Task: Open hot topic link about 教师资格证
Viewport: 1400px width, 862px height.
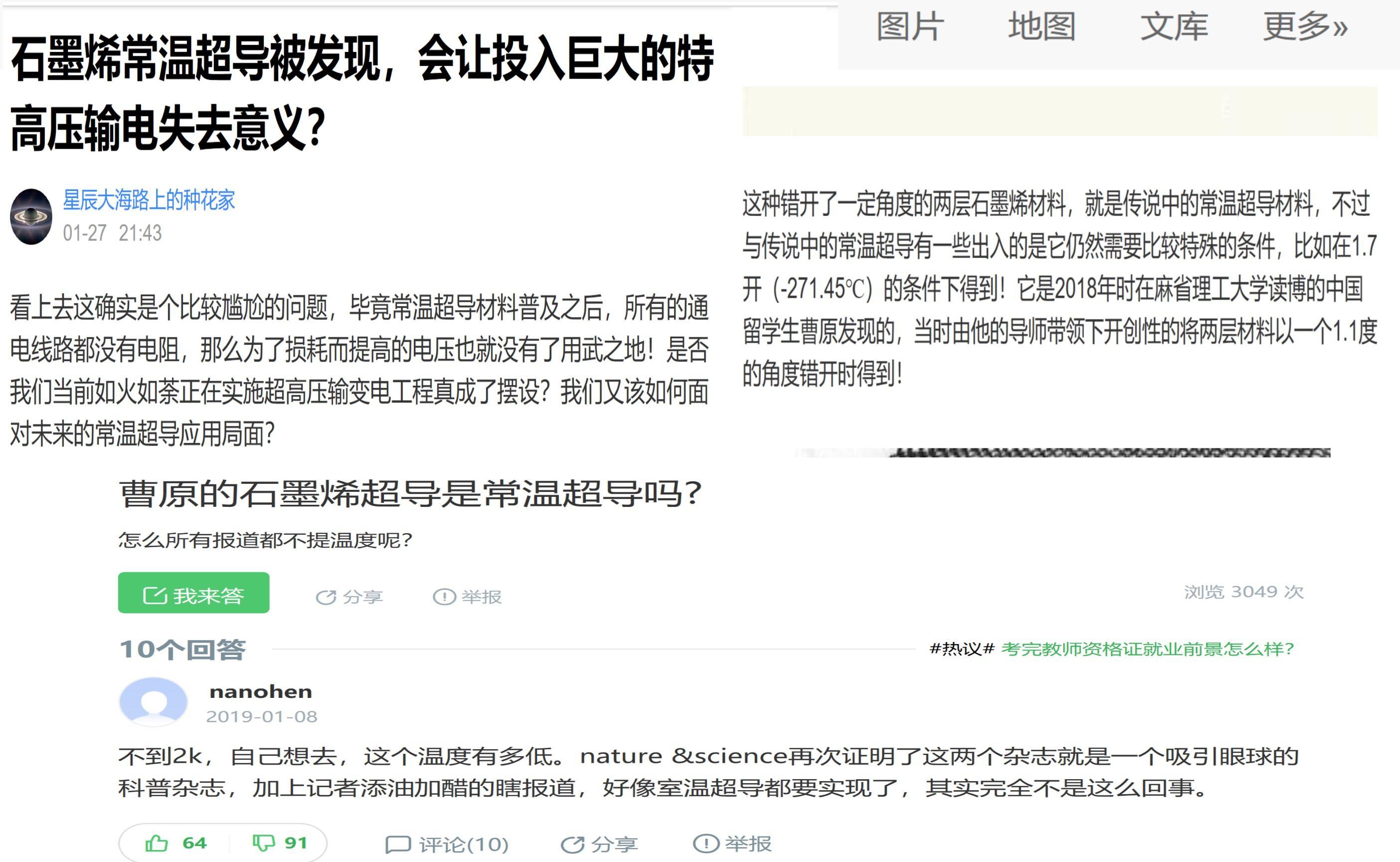Action: coord(1148,649)
